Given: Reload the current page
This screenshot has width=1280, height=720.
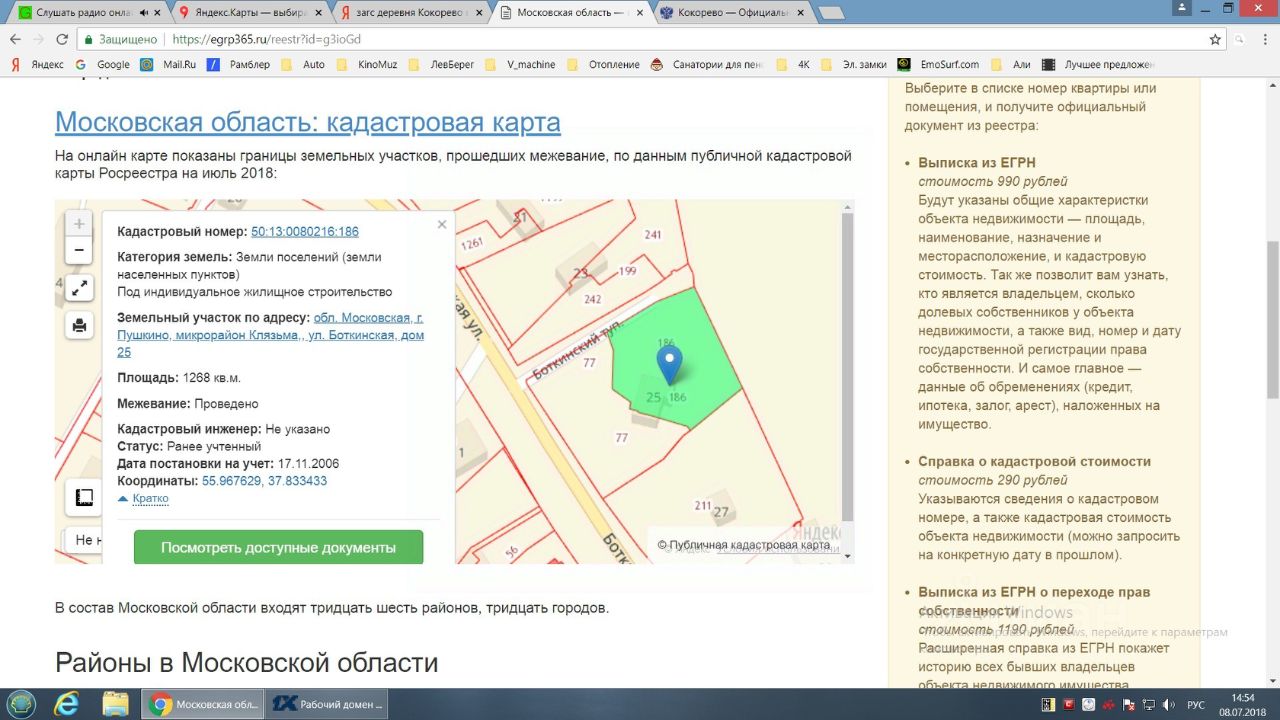Looking at the screenshot, I should [x=62, y=39].
